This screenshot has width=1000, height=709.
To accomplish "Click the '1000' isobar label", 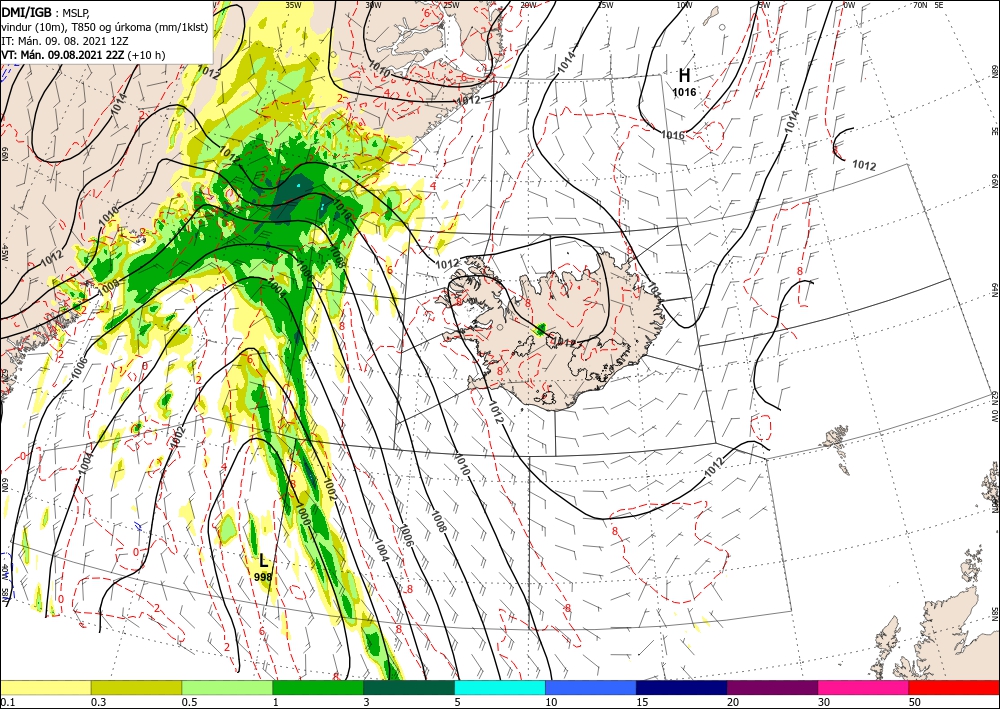I will (303, 515).
